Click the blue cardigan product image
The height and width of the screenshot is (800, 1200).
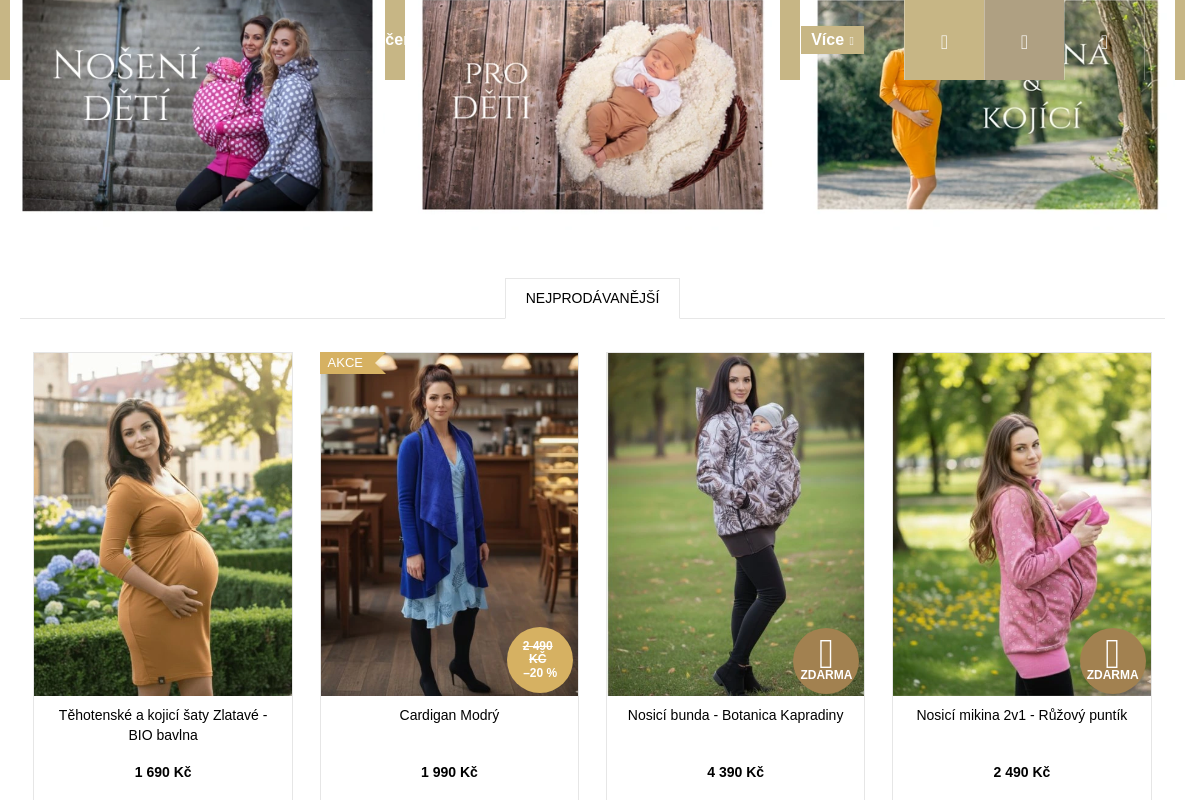pos(449,524)
